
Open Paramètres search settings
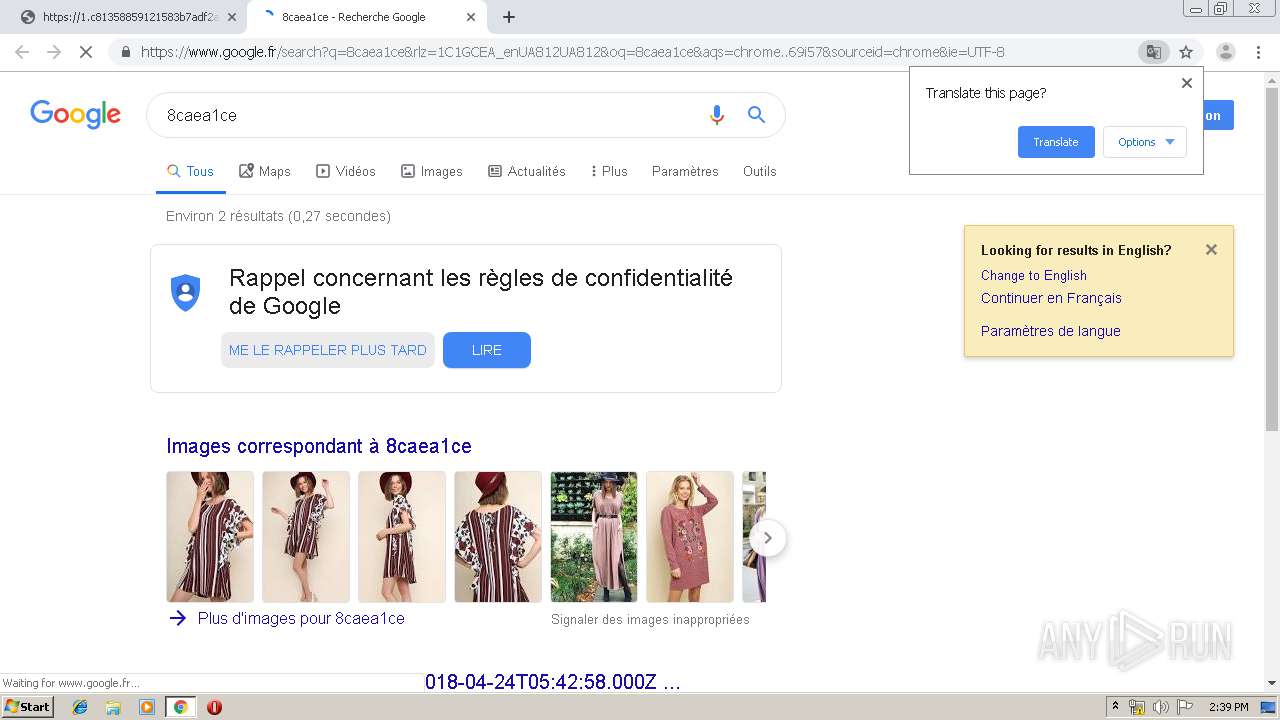tap(685, 171)
